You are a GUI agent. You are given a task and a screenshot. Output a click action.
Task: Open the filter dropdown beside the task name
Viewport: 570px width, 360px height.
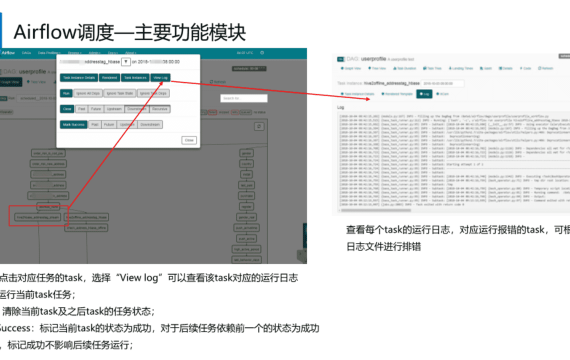pos(126,62)
